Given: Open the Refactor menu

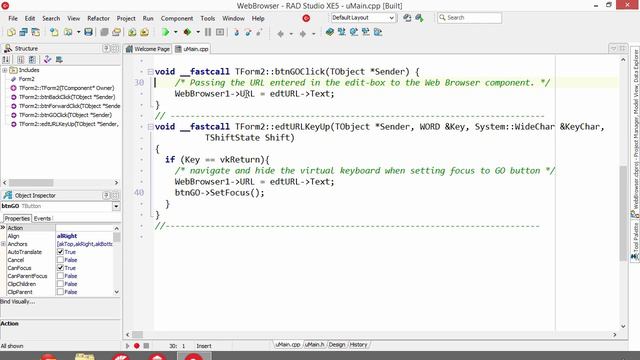Looking at the screenshot, I should [98, 18].
